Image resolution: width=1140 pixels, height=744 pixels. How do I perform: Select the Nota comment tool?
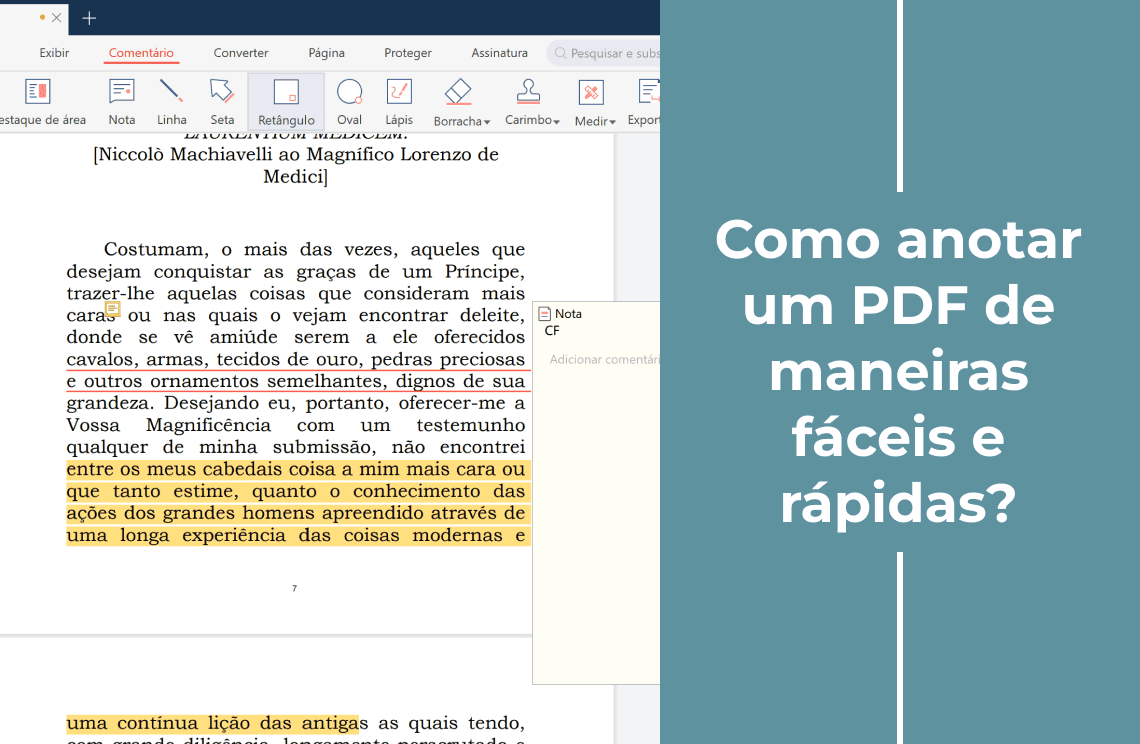tap(122, 102)
